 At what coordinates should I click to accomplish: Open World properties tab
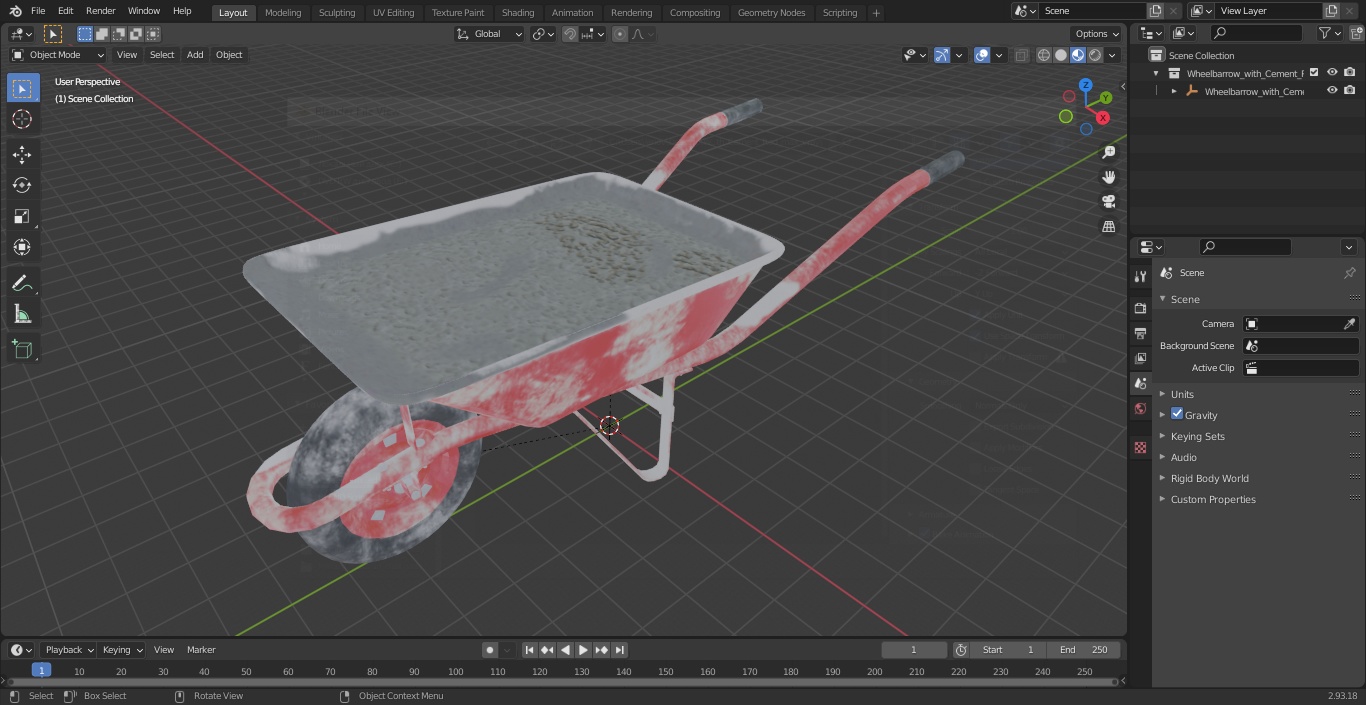pyautogui.click(x=1140, y=408)
